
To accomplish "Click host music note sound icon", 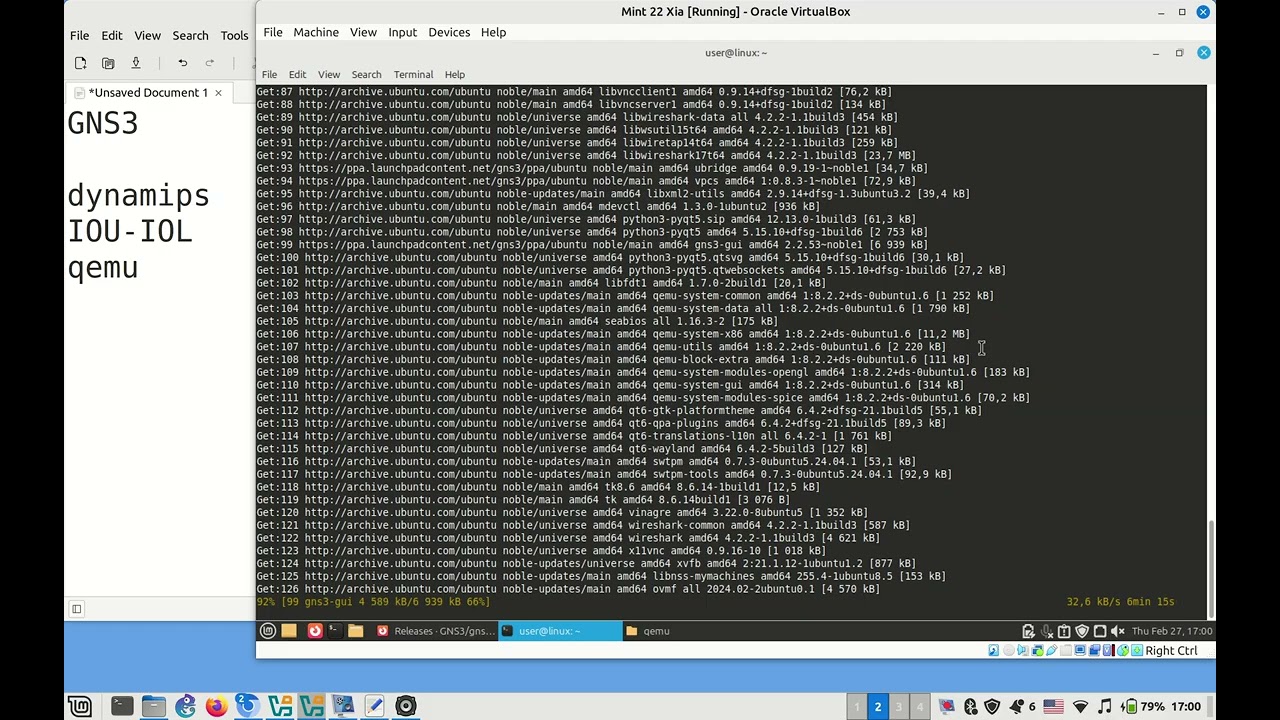I will [x=1105, y=707].
